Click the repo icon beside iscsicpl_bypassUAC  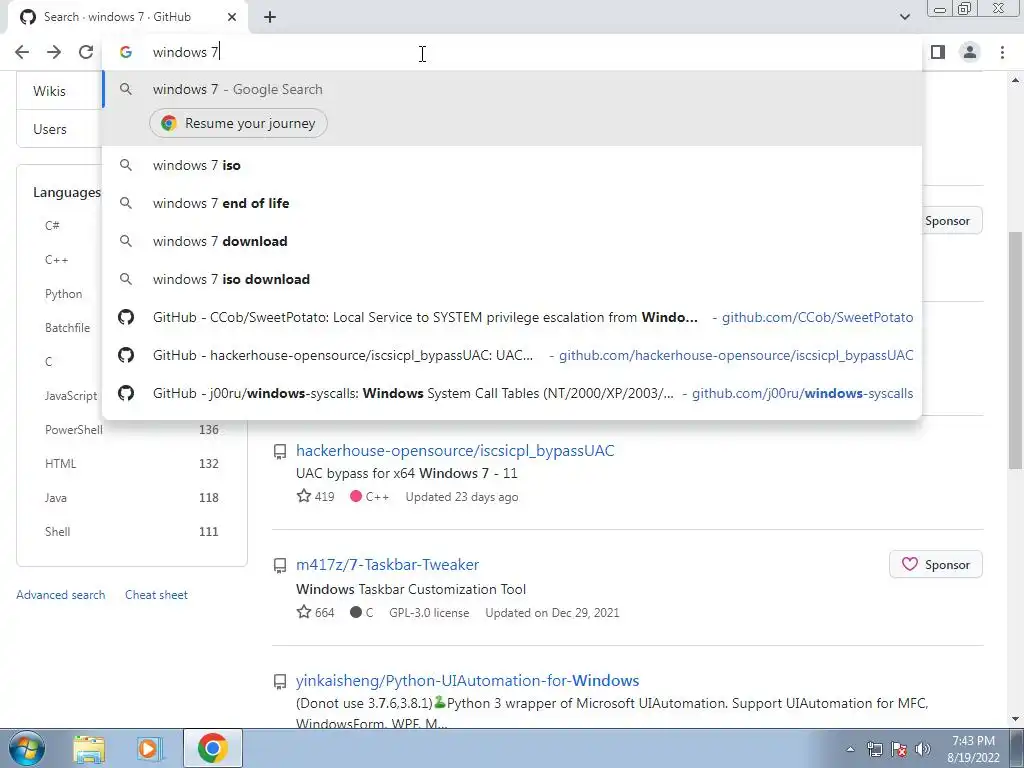(280, 451)
